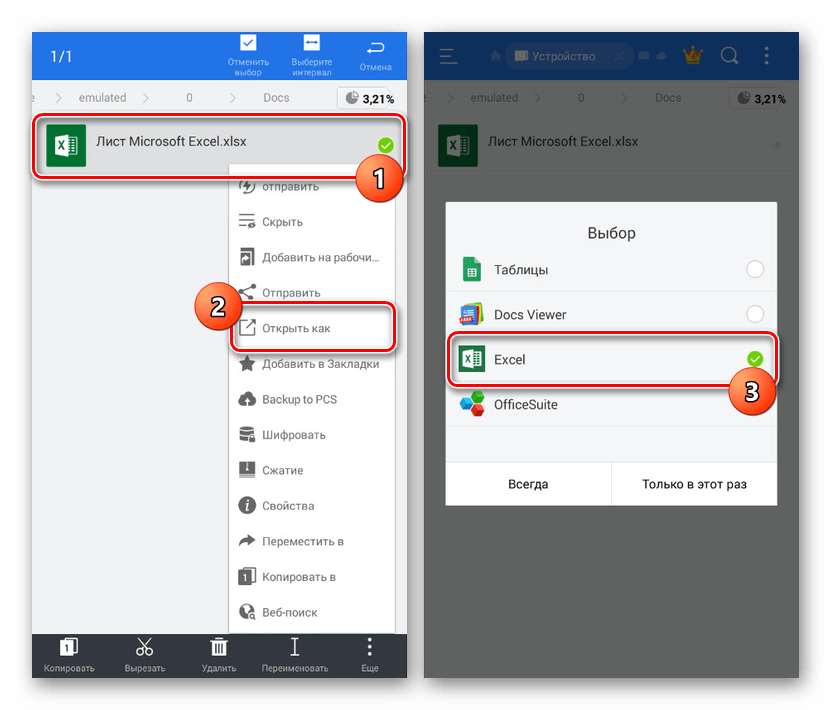This screenshot has height=710, width=831.
Task: Open the storage usage 3,21% indicator
Action: pyautogui.click(x=367, y=98)
